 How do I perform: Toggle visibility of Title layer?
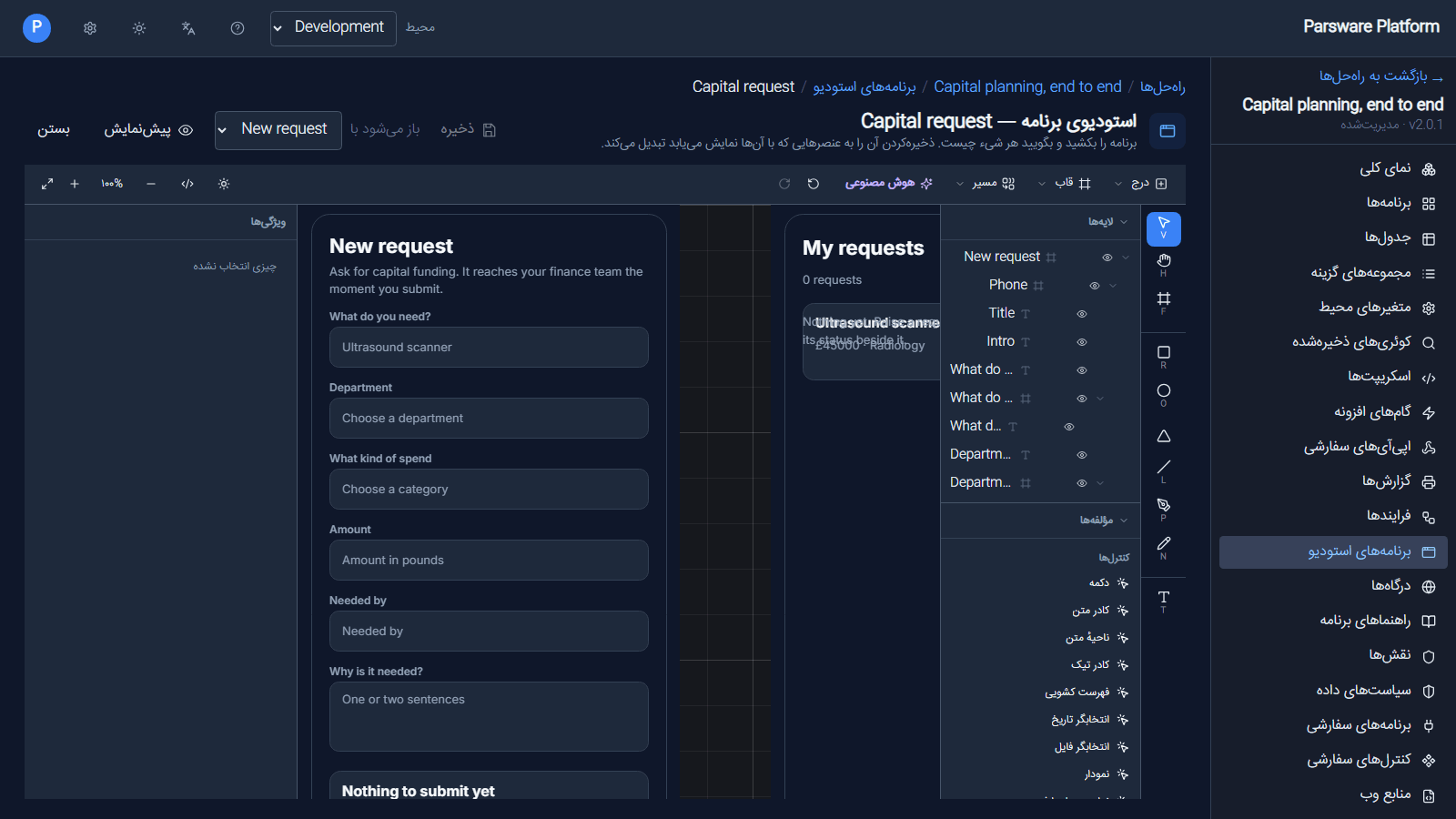1082,314
